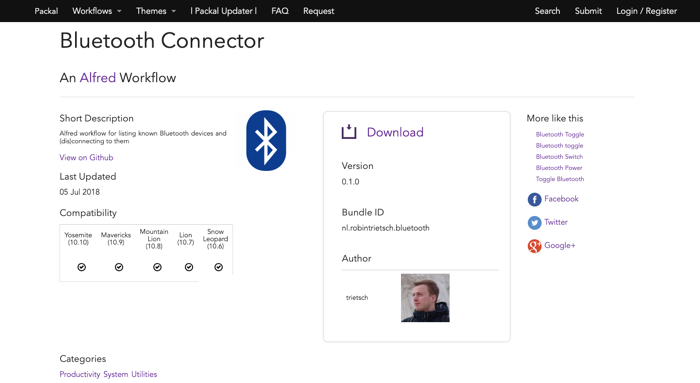700x383 pixels.
Task: Open the 'Bluetooth Toggle' related workflow
Action: [560, 134]
